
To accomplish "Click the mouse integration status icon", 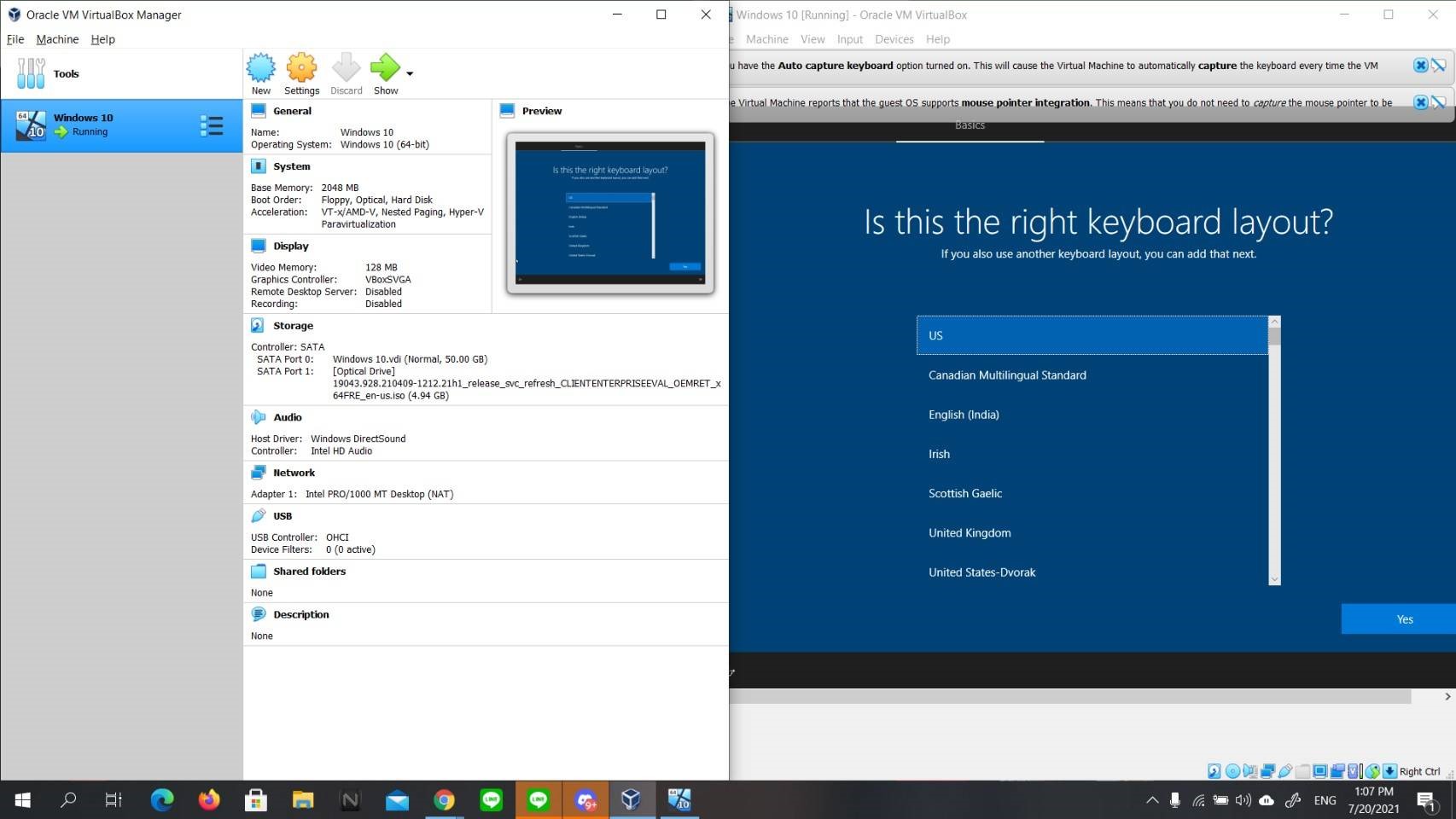I will (x=1372, y=771).
